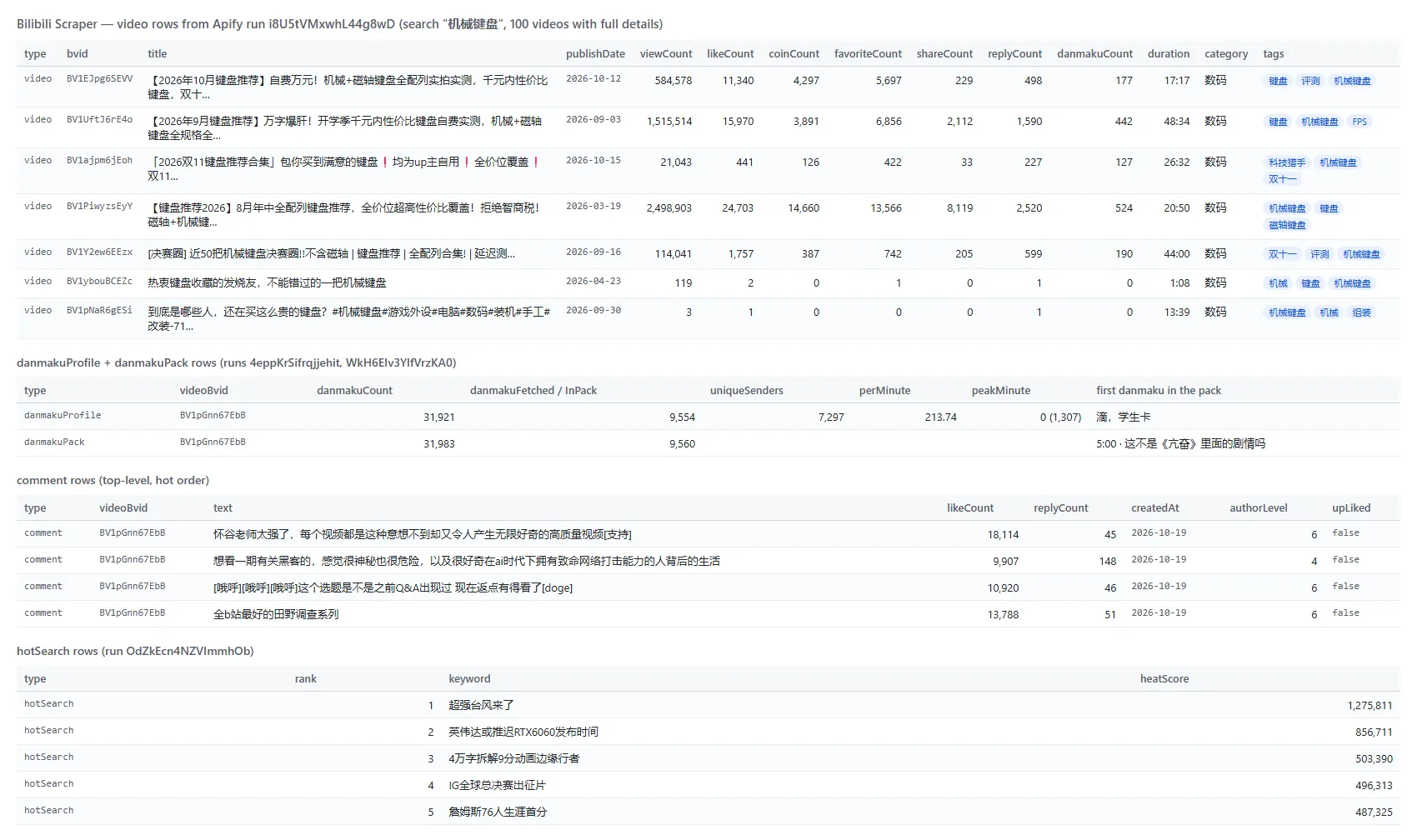Click the comment 全b站最好的田野调查系列
Viewport: 1417px width, 840px height.
[276, 614]
